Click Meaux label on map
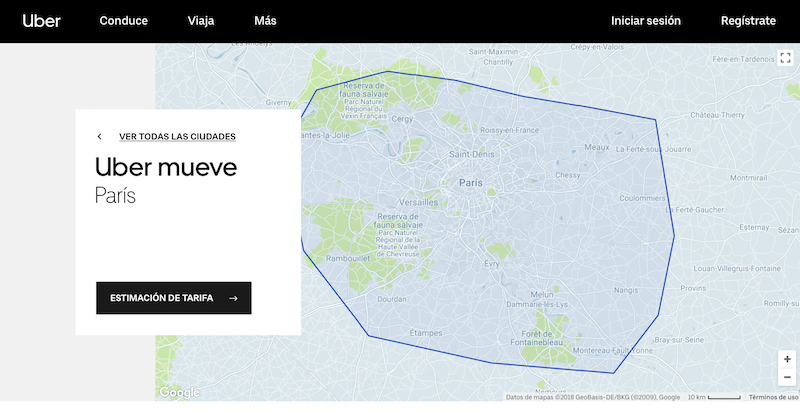The height and width of the screenshot is (411, 800). click(597, 147)
